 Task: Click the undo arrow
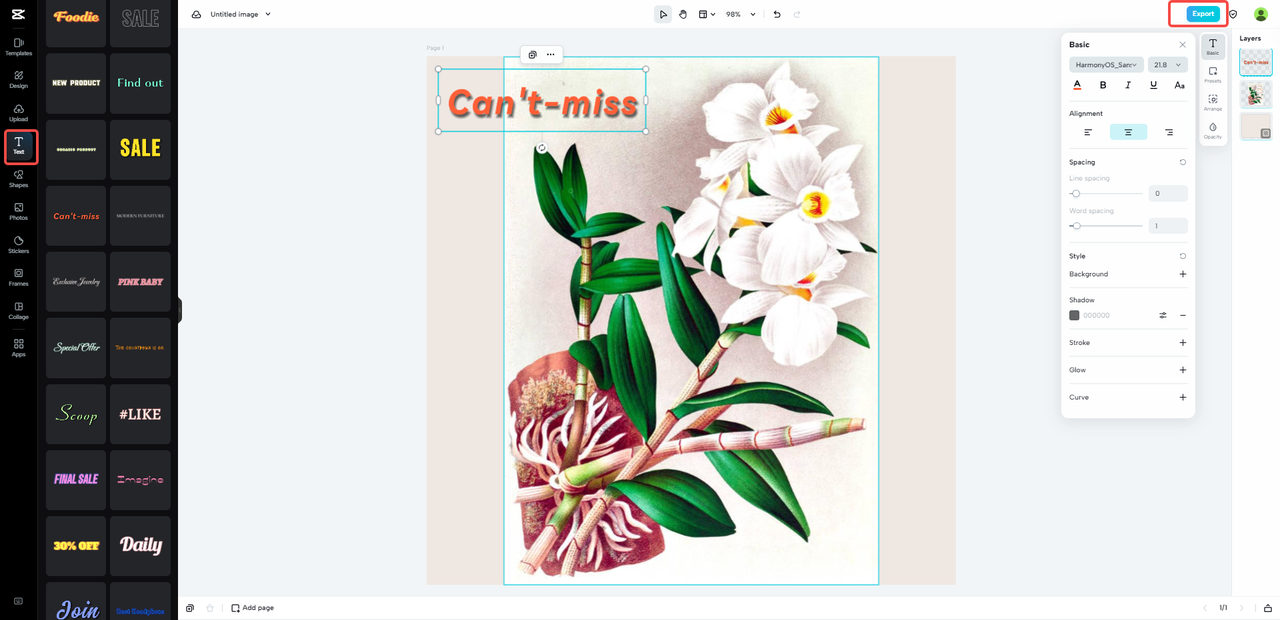point(777,14)
